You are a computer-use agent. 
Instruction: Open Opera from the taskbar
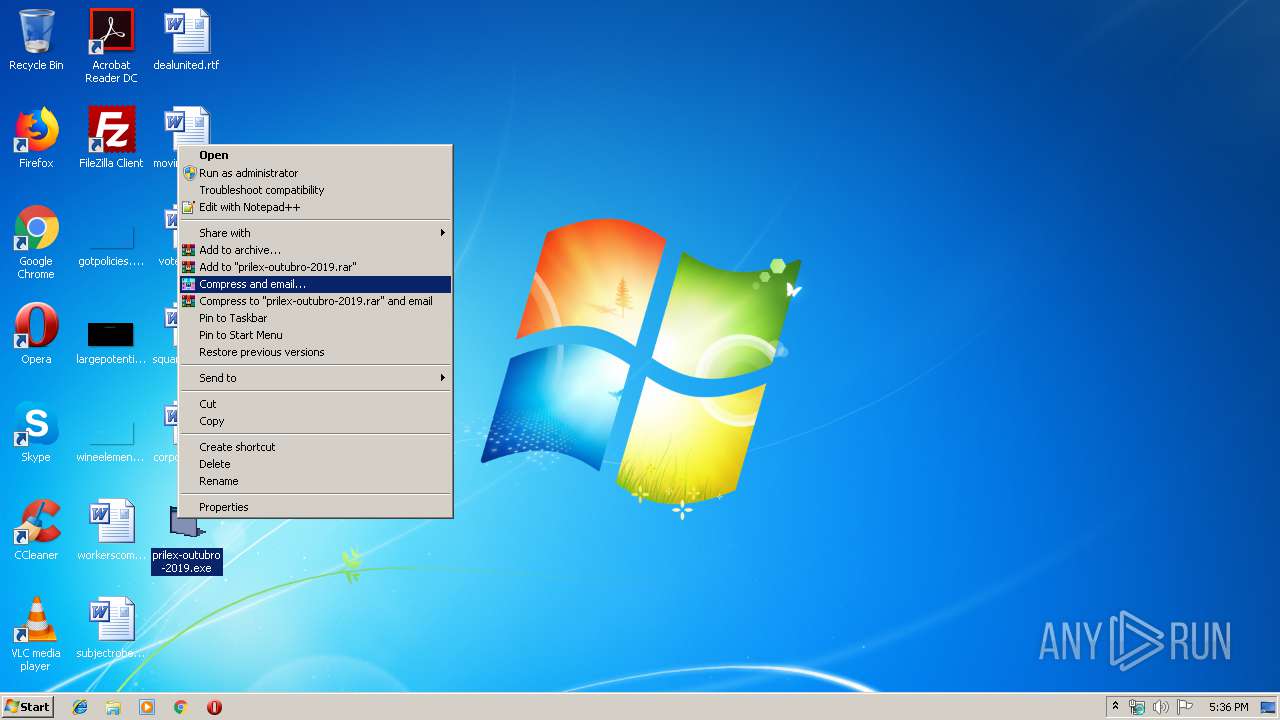click(214, 707)
